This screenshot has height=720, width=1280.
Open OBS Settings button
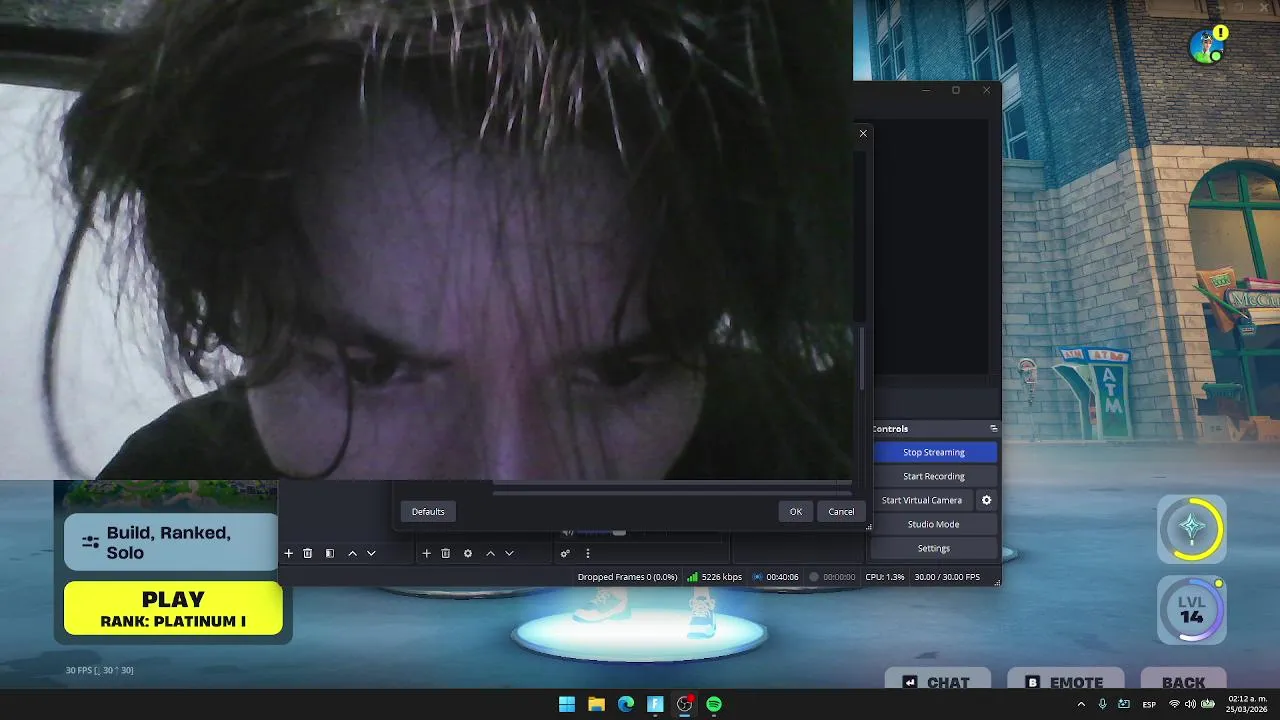click(x=934, y=548)
